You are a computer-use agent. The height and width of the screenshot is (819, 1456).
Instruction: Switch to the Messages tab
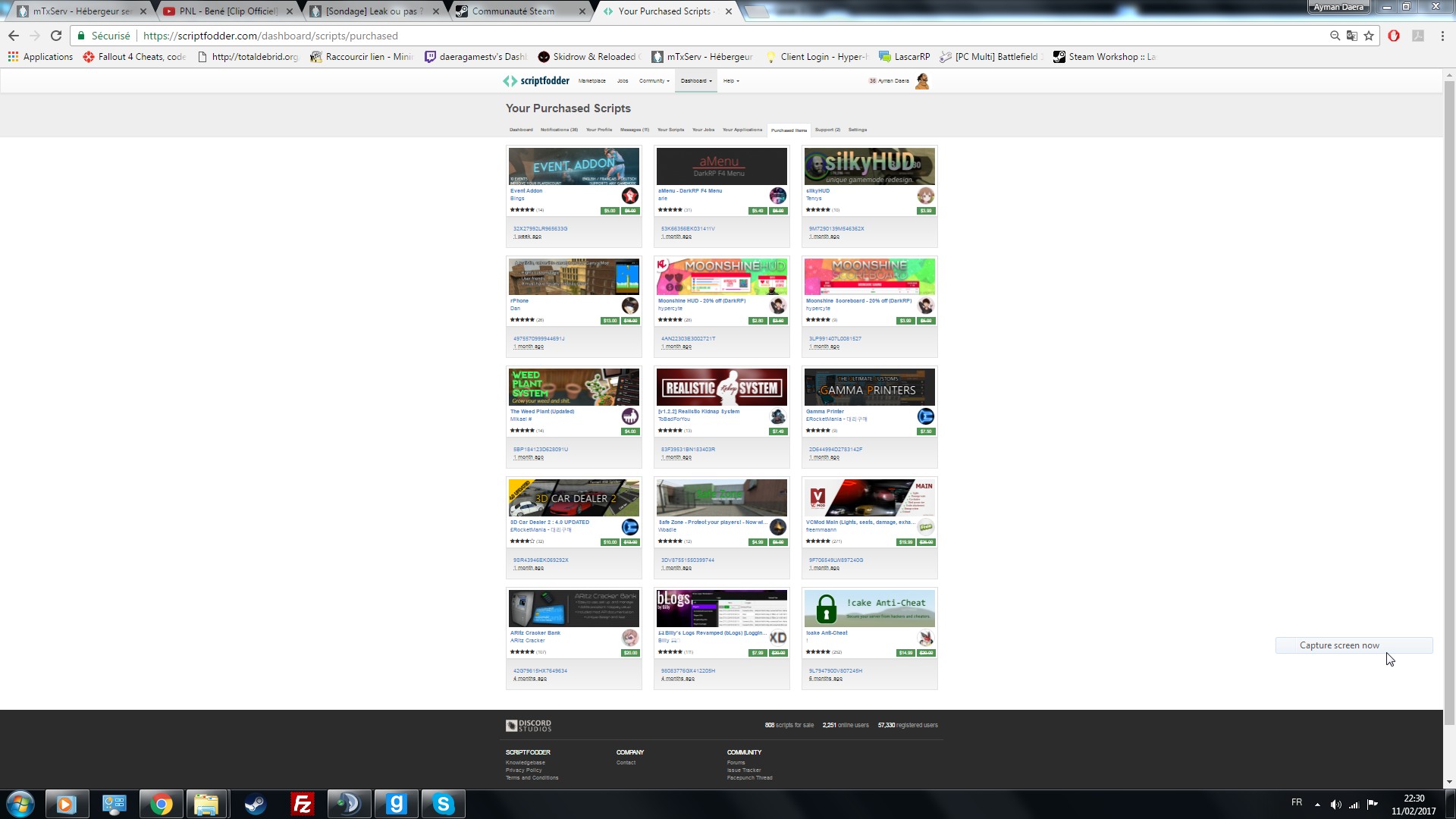pos(635,130)
